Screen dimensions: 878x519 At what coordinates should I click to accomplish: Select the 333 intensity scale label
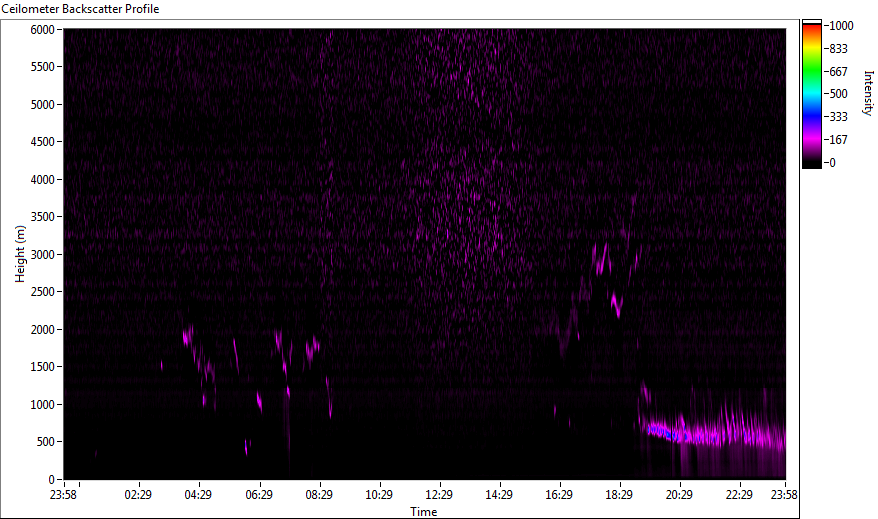click(838, 117)
